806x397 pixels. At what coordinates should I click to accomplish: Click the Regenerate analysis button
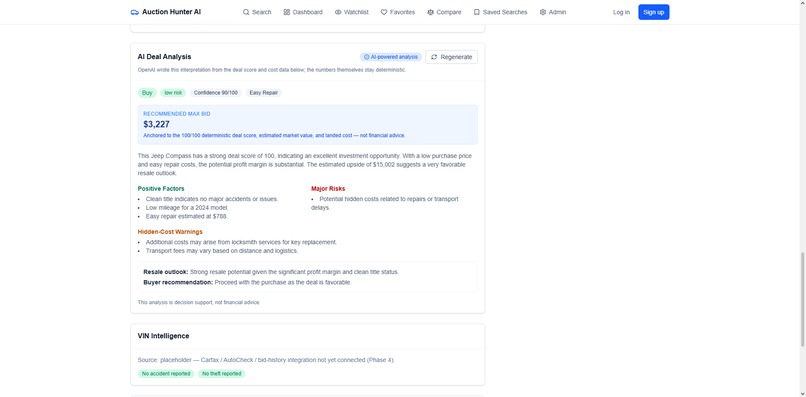451,57
